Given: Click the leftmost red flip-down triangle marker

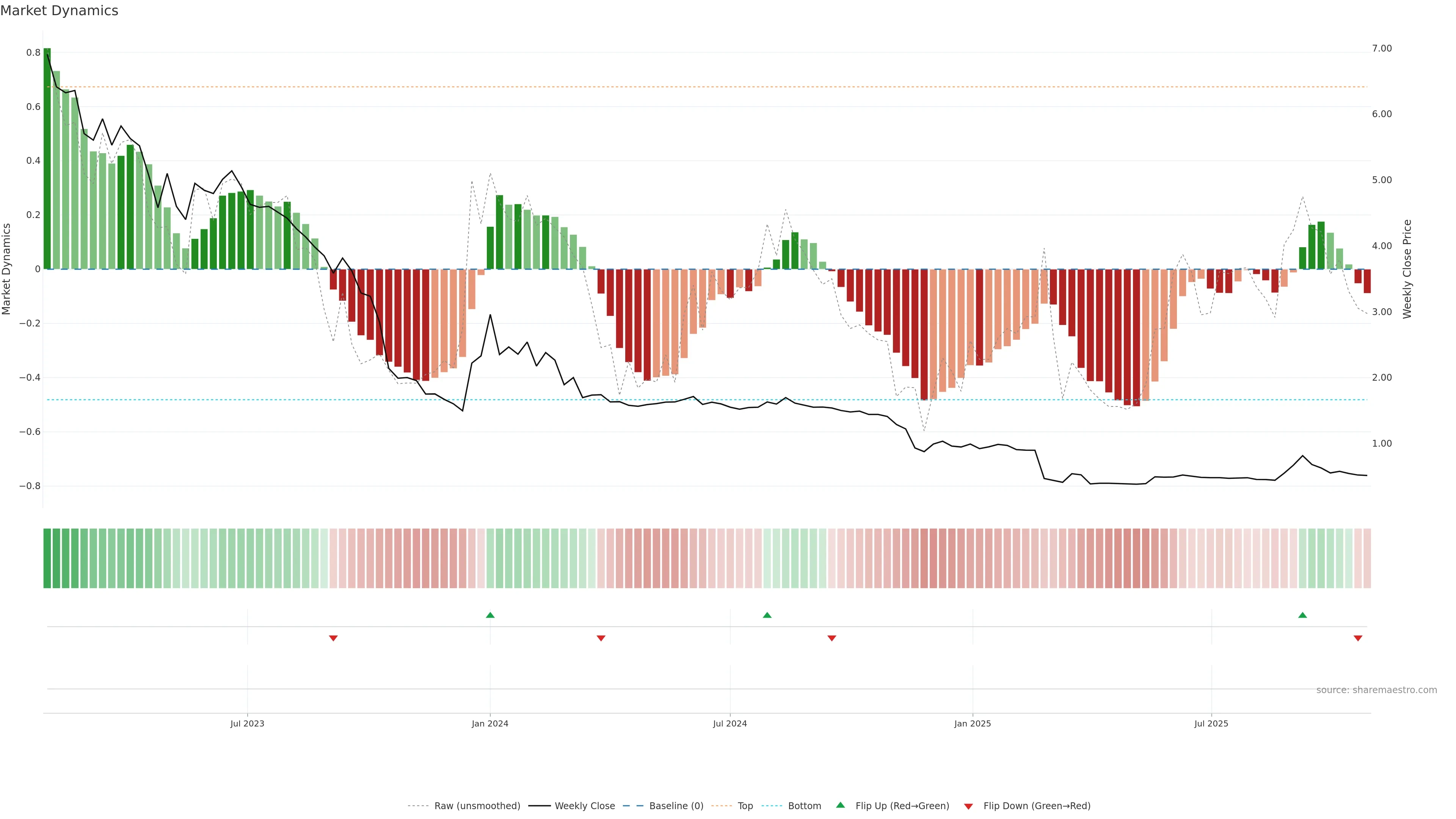Looking at the screenshot, I should pos(334,638).
